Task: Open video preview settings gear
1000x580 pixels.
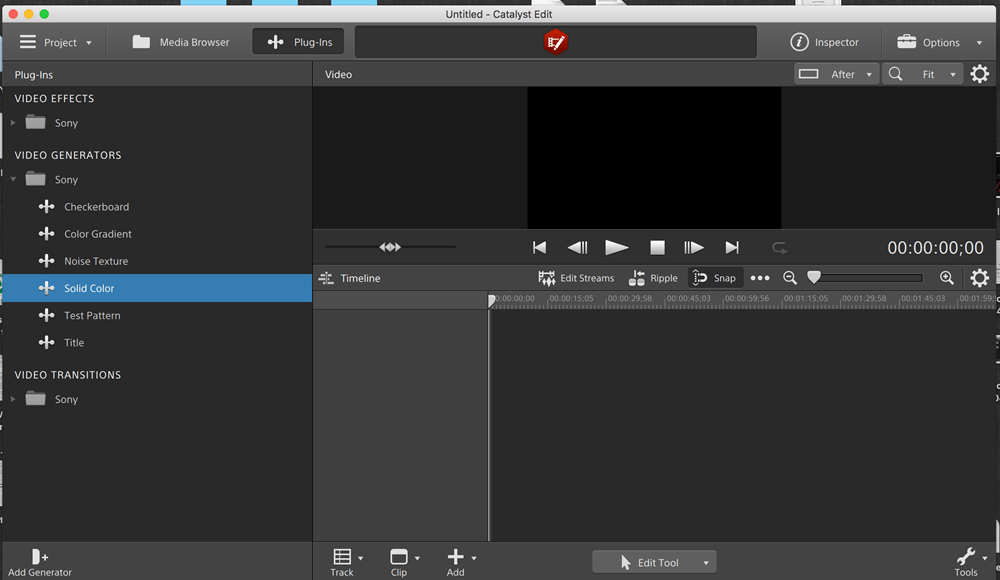Action: click(x=980, y=74)
